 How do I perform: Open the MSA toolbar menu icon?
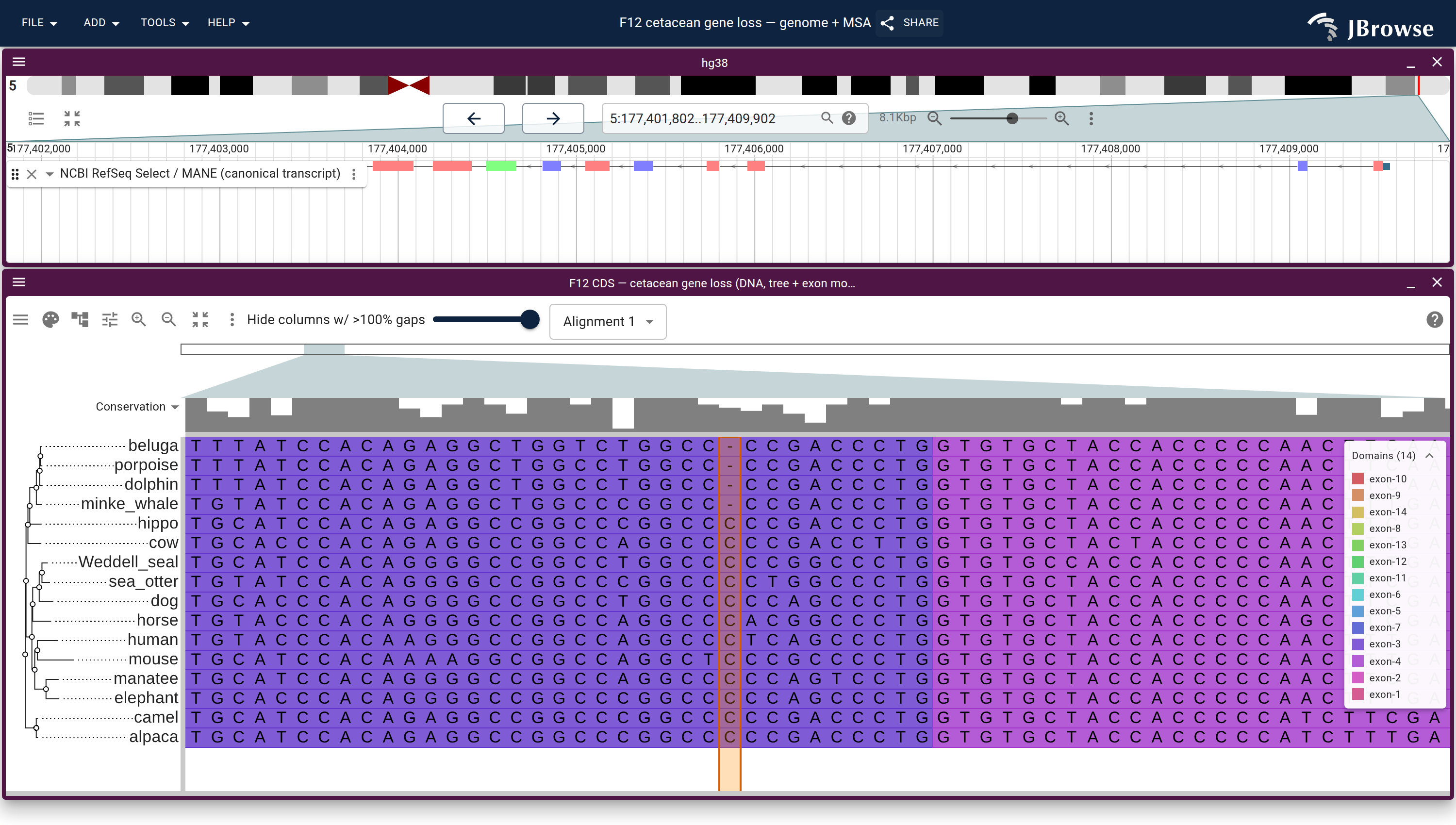[20, 320]
